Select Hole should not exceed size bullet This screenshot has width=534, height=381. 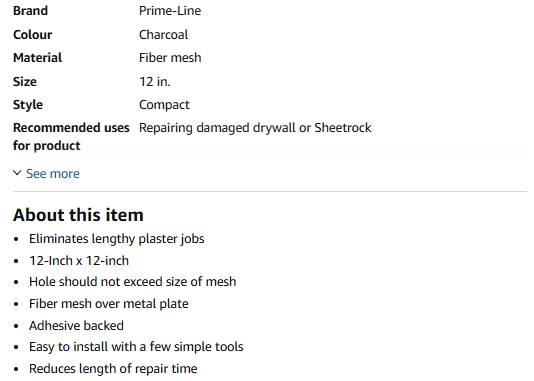(132, 282)
